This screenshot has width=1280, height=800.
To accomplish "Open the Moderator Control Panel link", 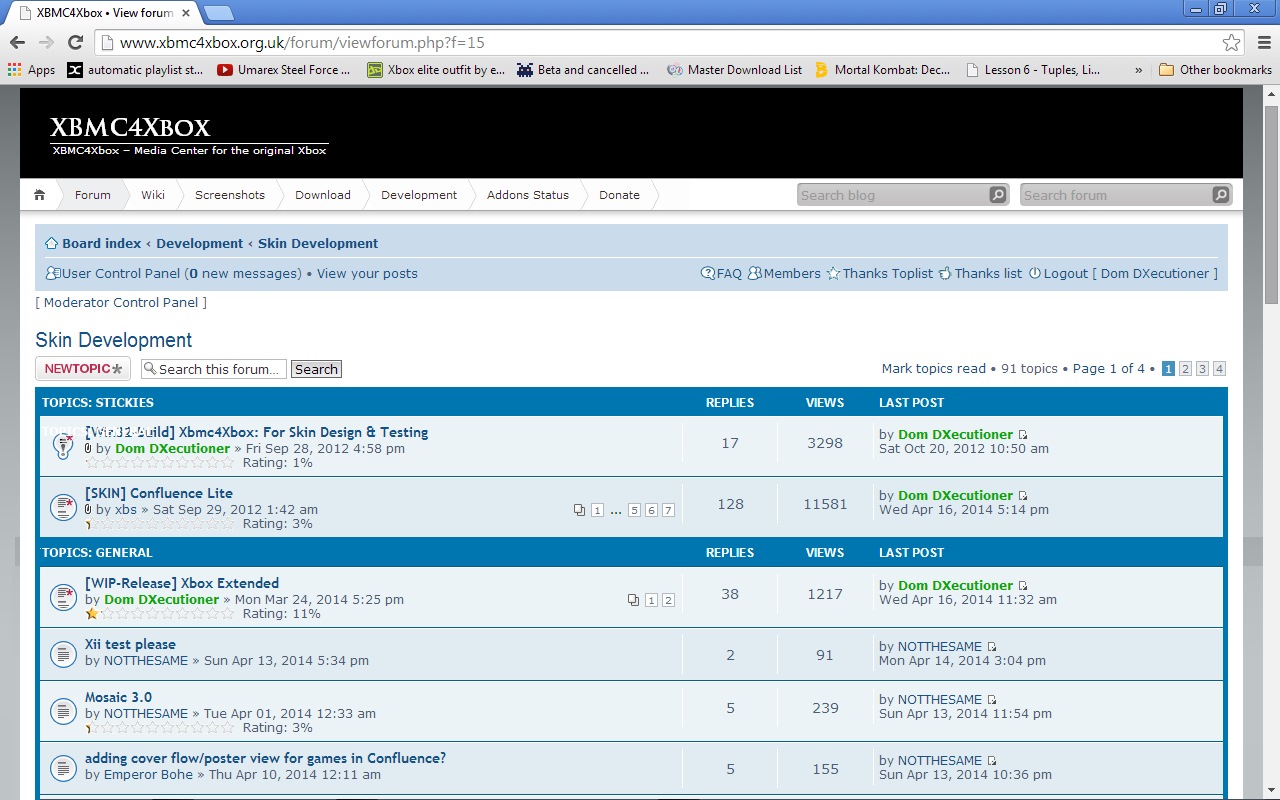I will pos(121,302).
